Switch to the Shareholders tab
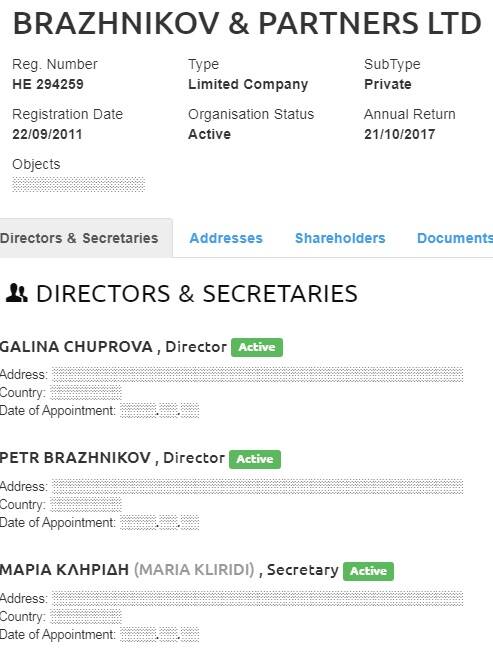The height and width of the screenshot is (657, 493). pos(340,238)
